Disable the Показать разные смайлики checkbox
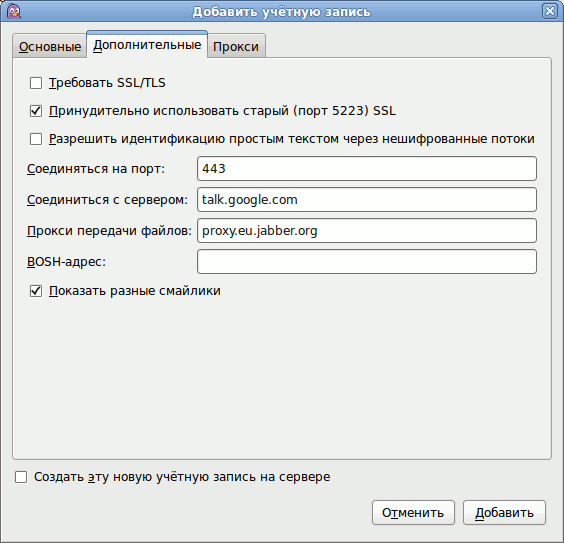This screenshot has width=564, height=543. tap(36, 291)
